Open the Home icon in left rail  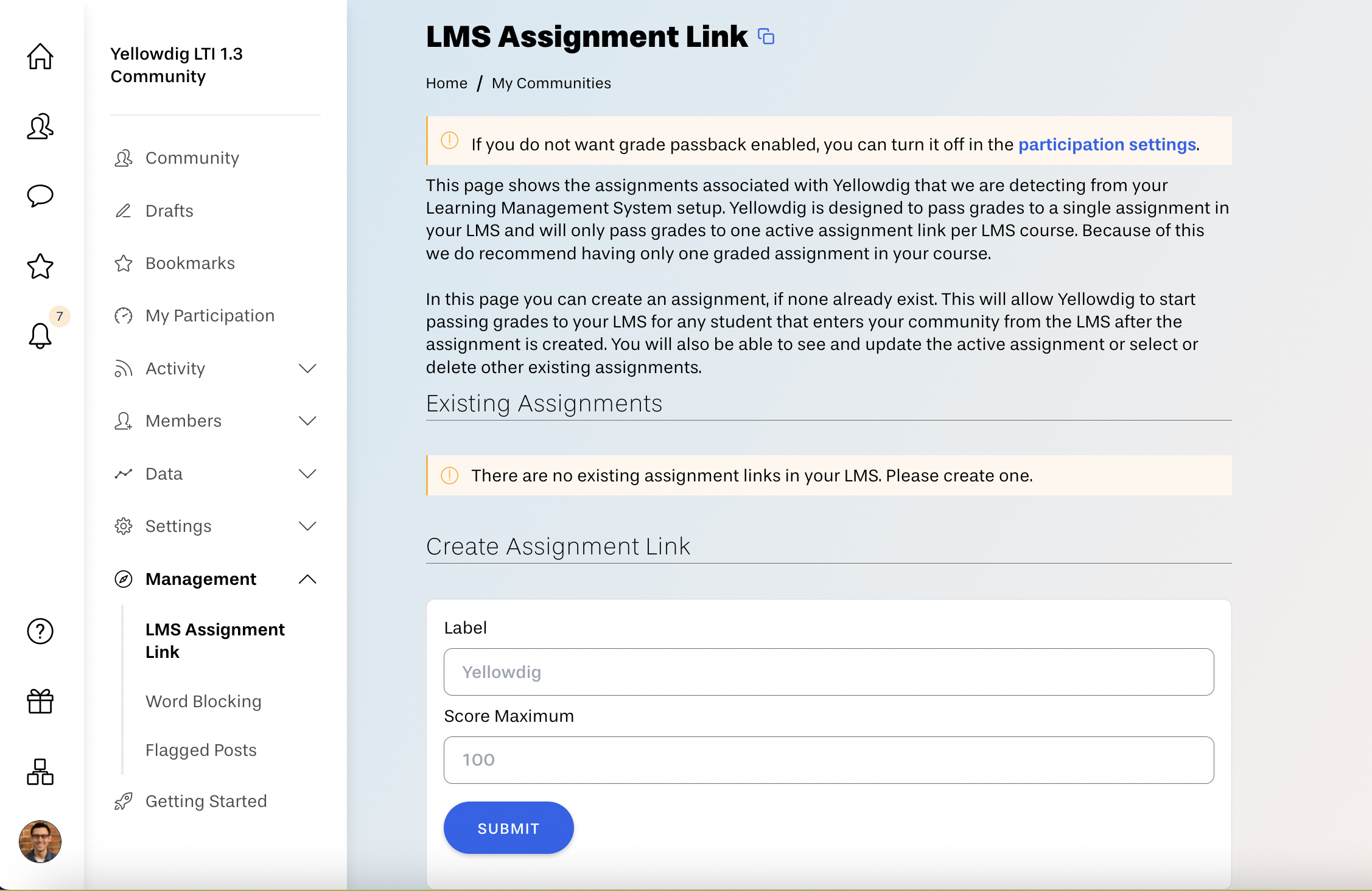tap(40, 56)
